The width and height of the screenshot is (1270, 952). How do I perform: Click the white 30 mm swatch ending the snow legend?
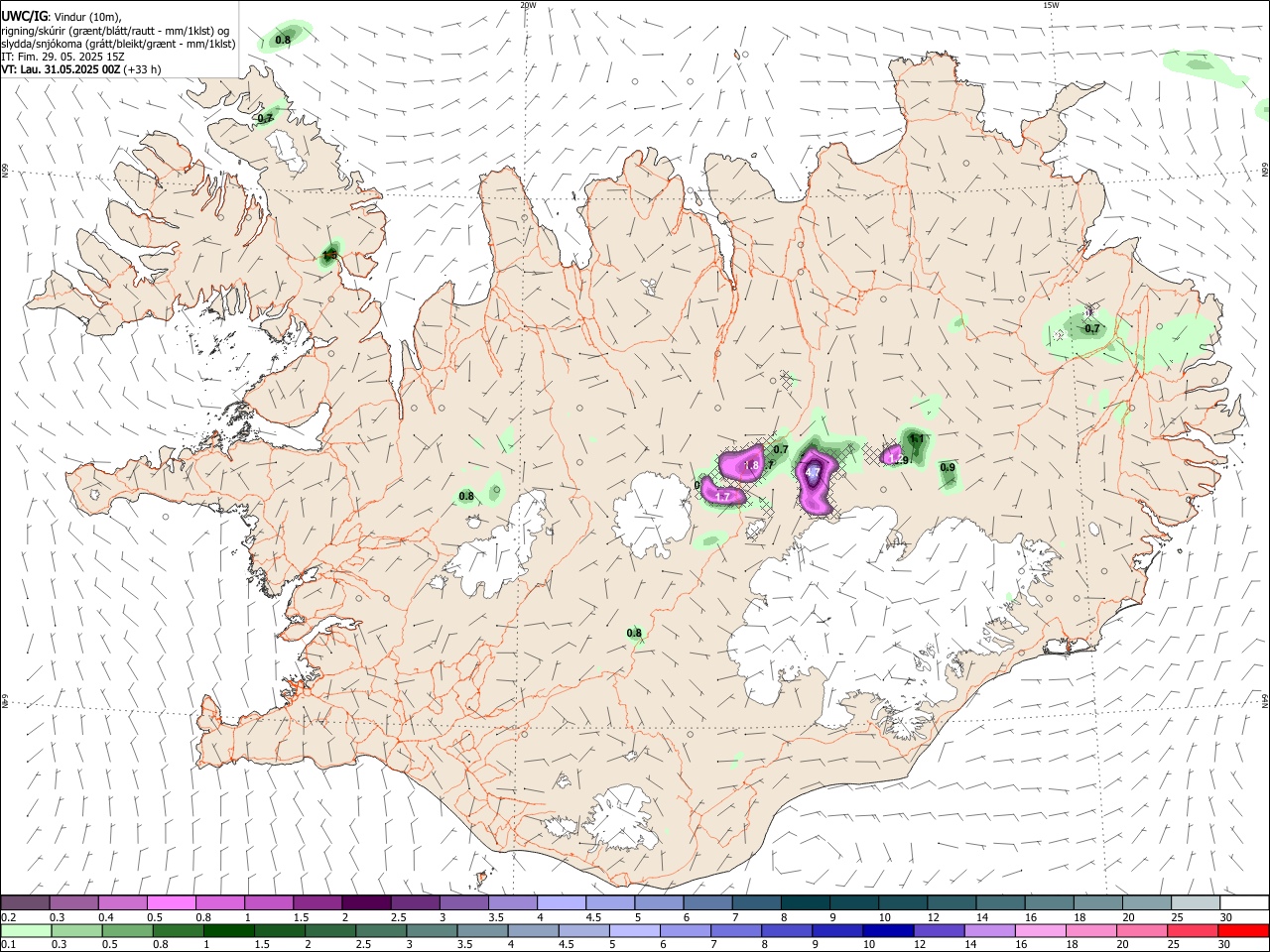click(x=1244, y=902)
